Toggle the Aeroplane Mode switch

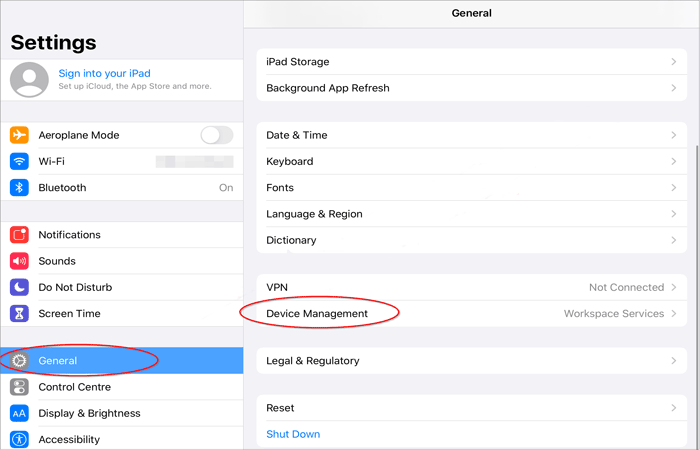coord(217,135)
